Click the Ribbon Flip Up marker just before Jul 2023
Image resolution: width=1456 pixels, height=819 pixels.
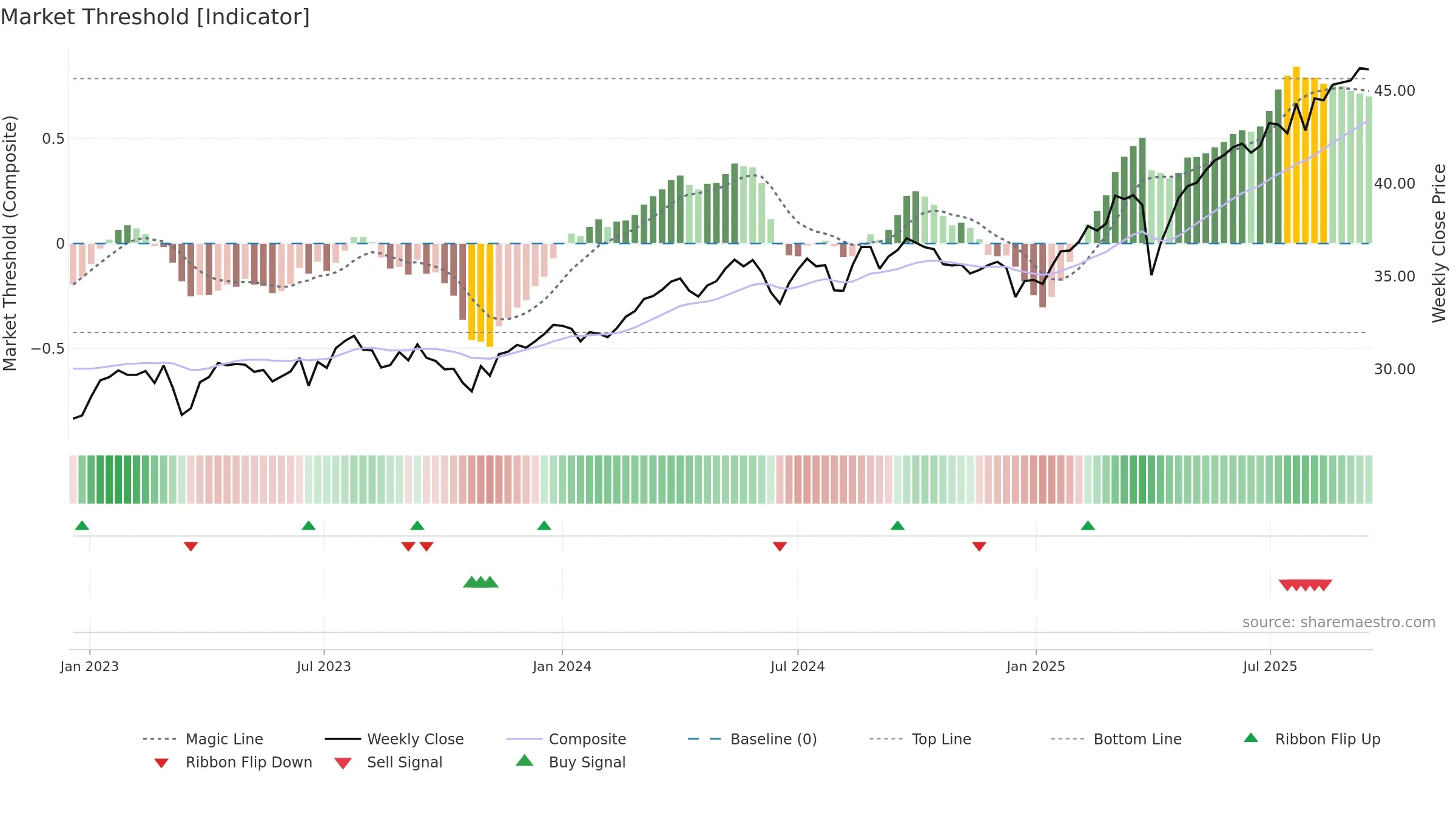pos(308,525)
